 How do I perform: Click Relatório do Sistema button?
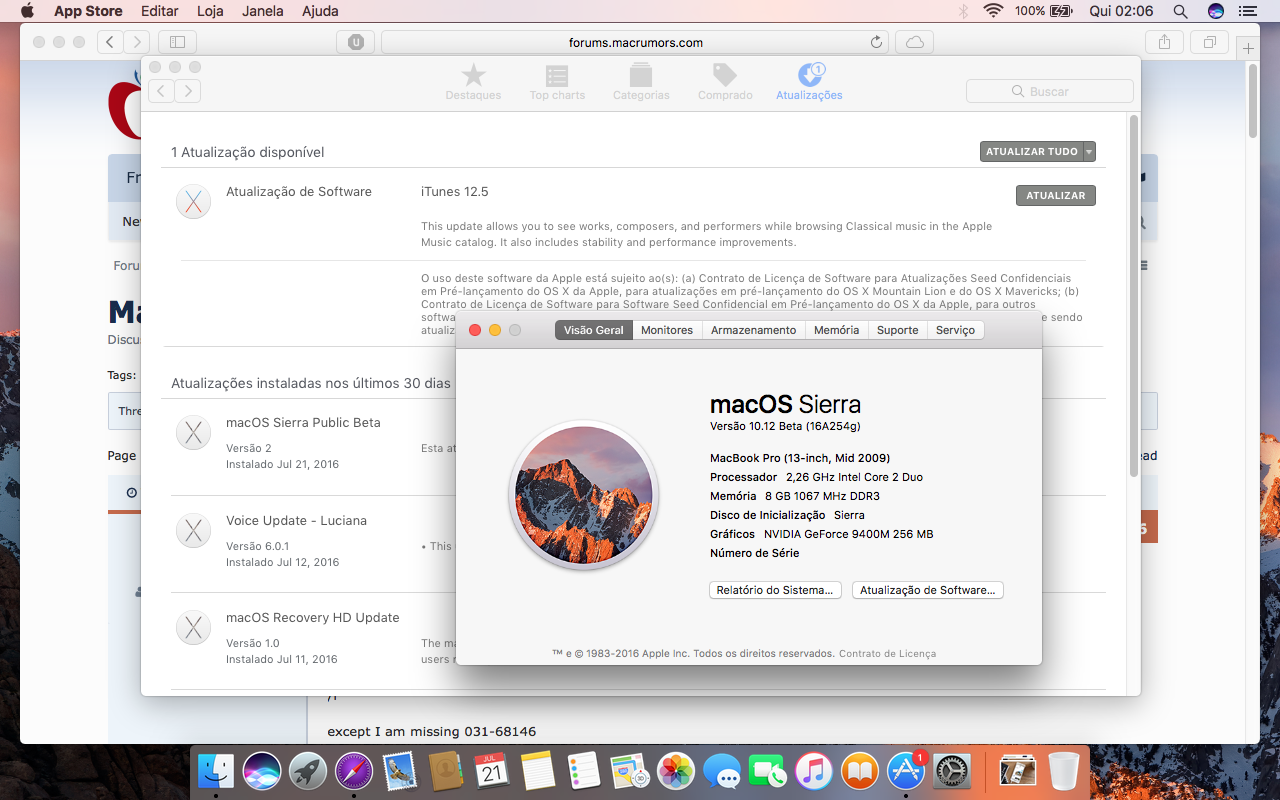776,590
